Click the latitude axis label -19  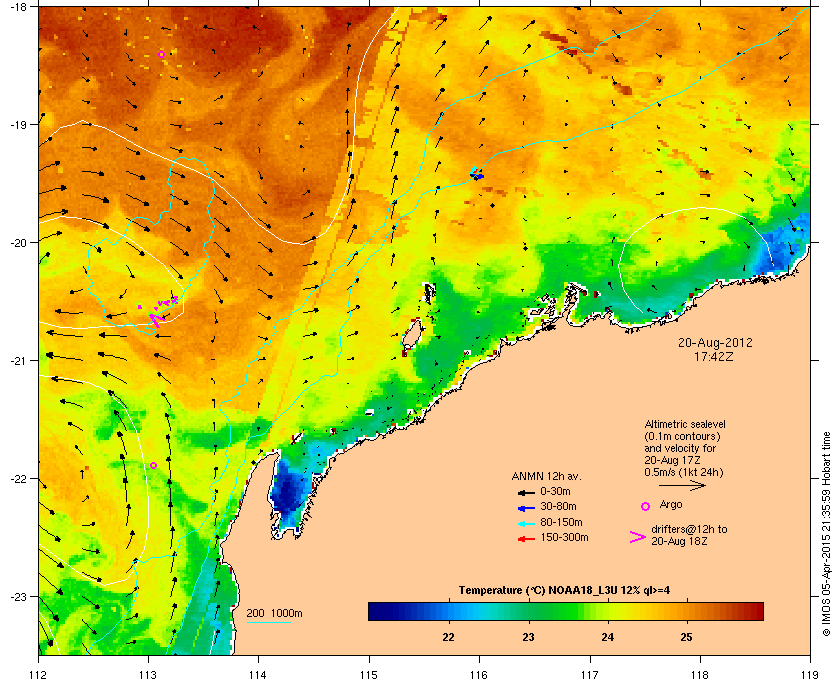click(18, 125)
